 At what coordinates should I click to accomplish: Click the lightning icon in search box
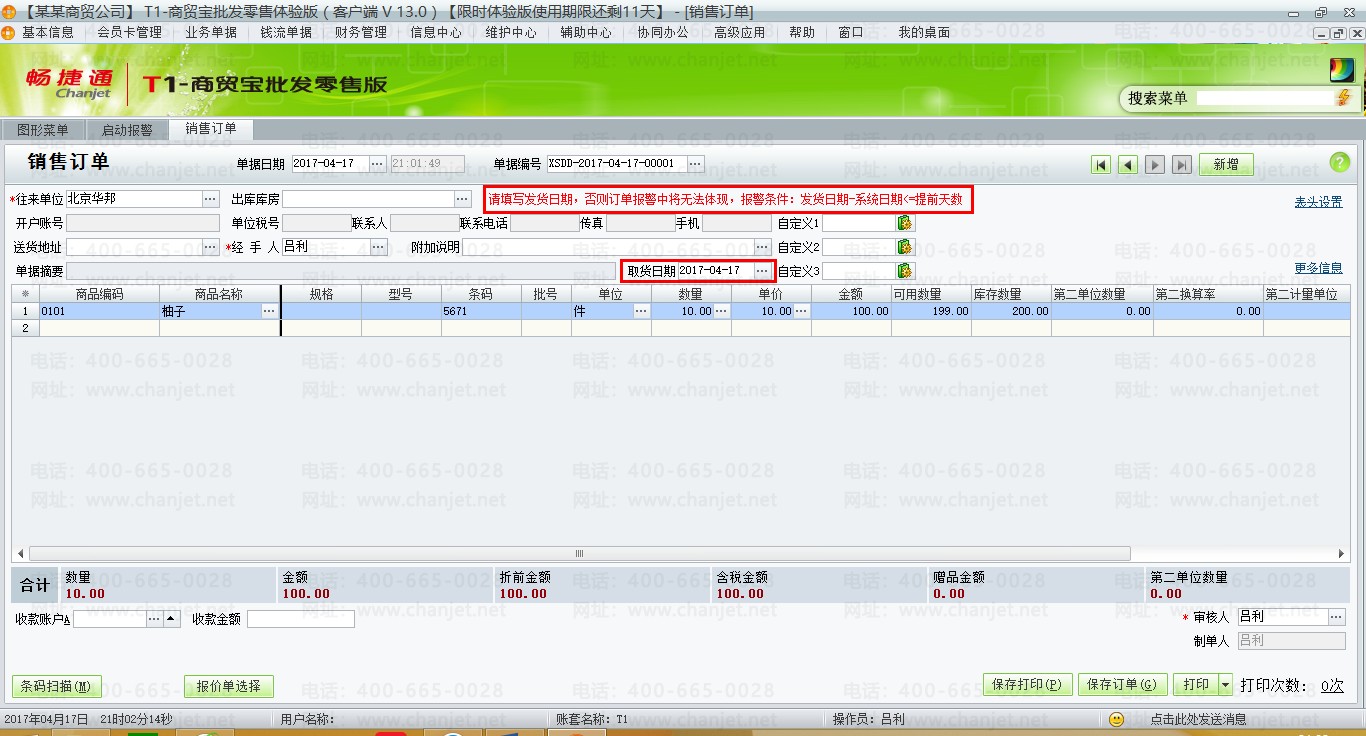(1343, 98)
